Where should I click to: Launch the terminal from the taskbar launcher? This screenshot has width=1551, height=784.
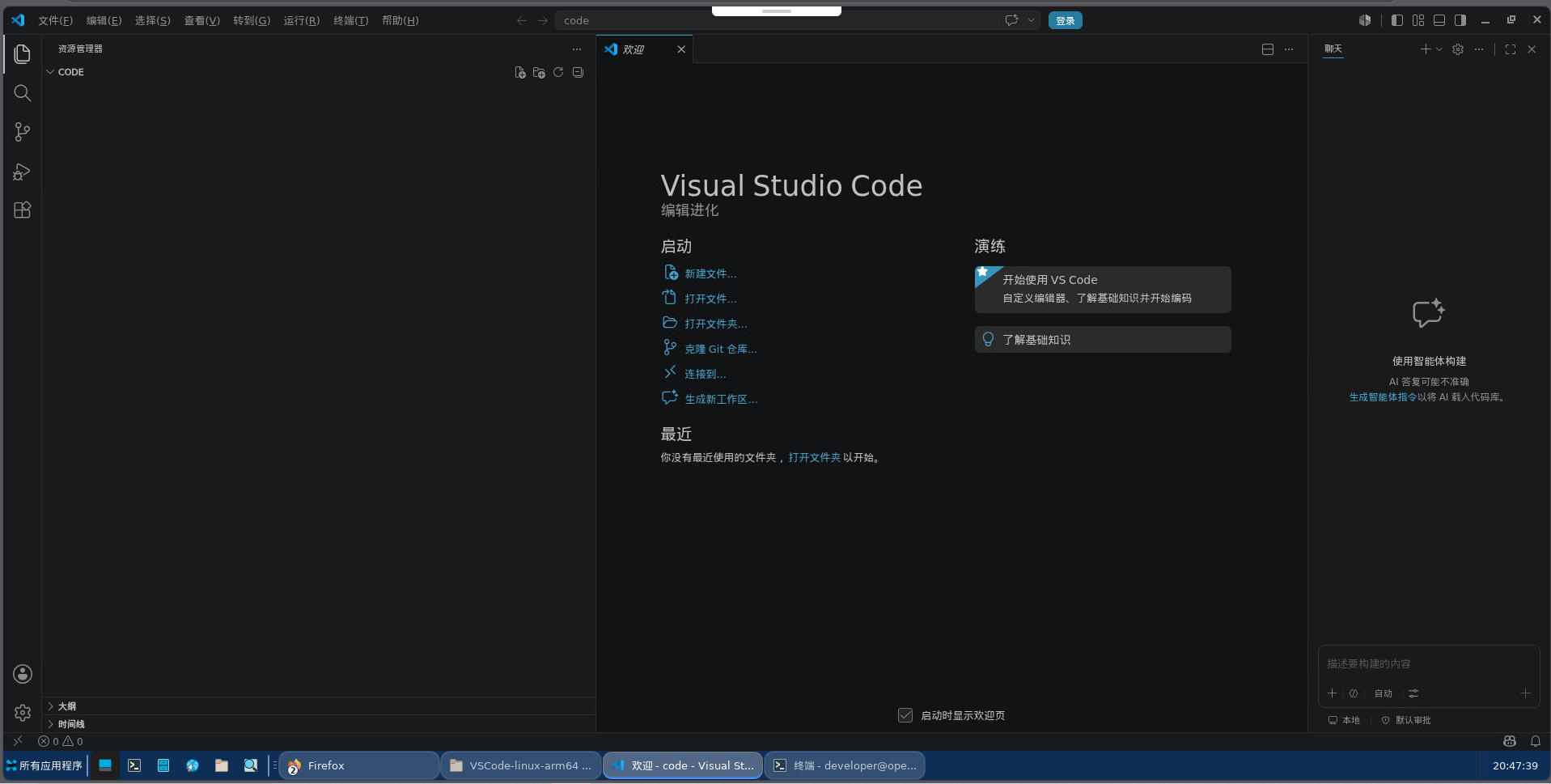click(x=134, y=765)
